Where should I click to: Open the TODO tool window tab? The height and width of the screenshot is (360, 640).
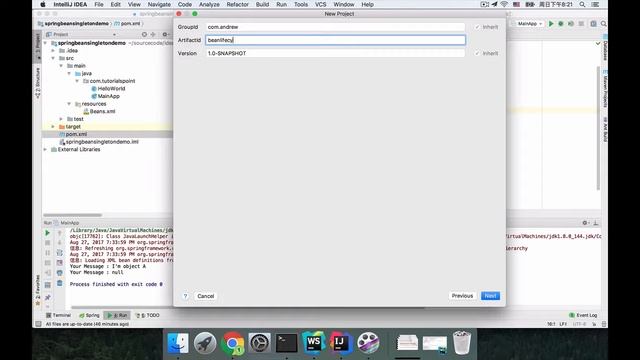147,315
